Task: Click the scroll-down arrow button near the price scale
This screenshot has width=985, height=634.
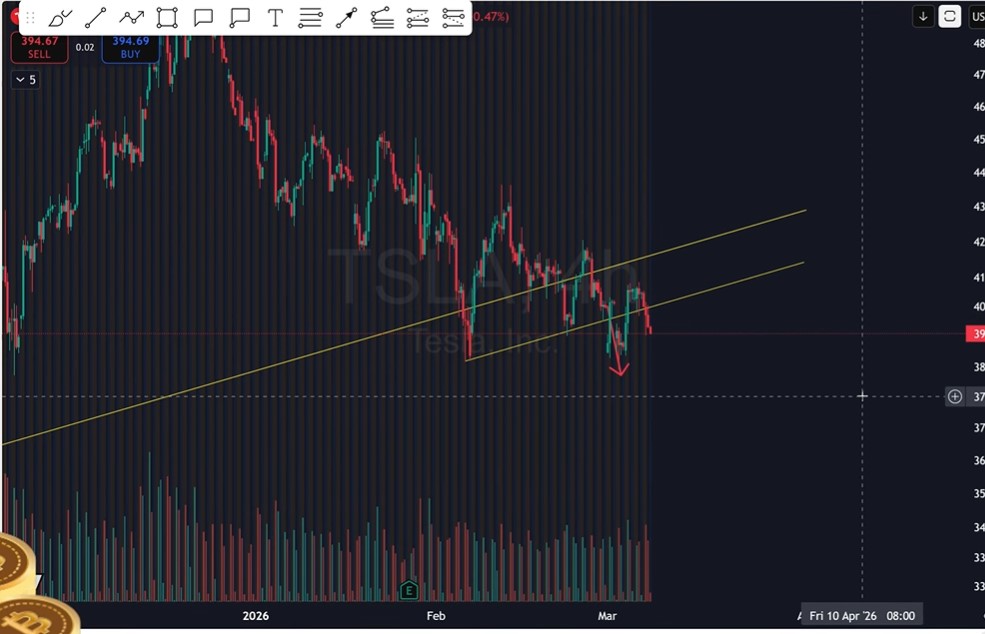Action: tap(923, 16)
